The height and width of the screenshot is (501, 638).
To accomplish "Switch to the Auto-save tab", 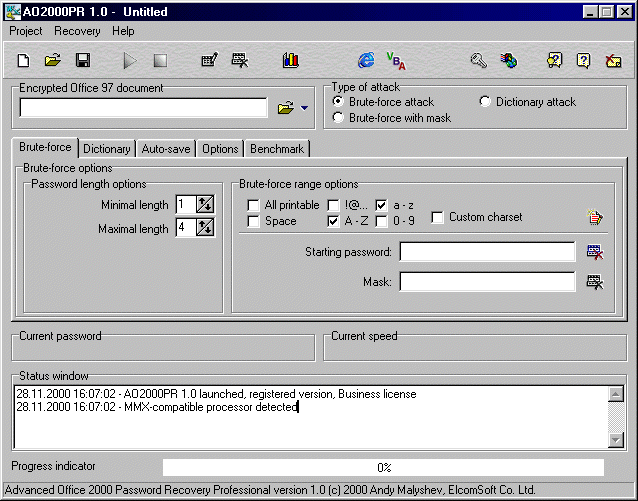I will (x=166, y=149).
